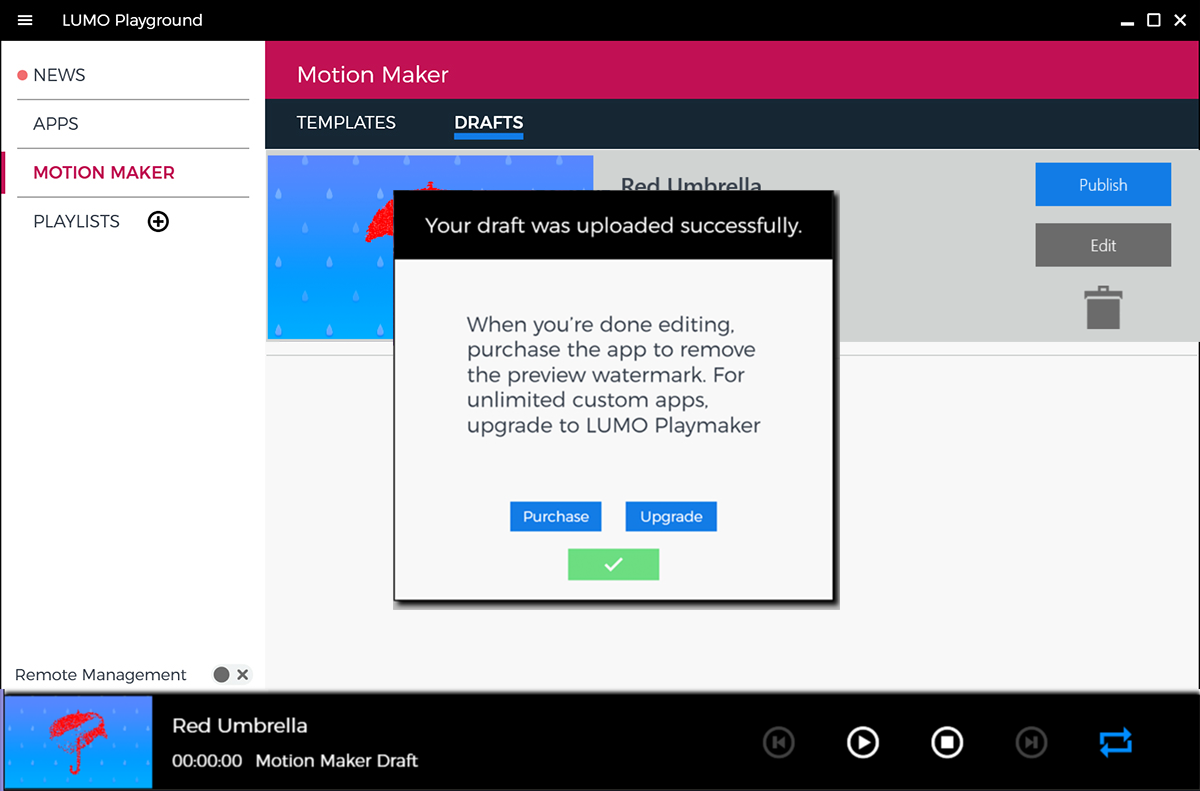Play the Red Umbrella draft

(862, 742)
